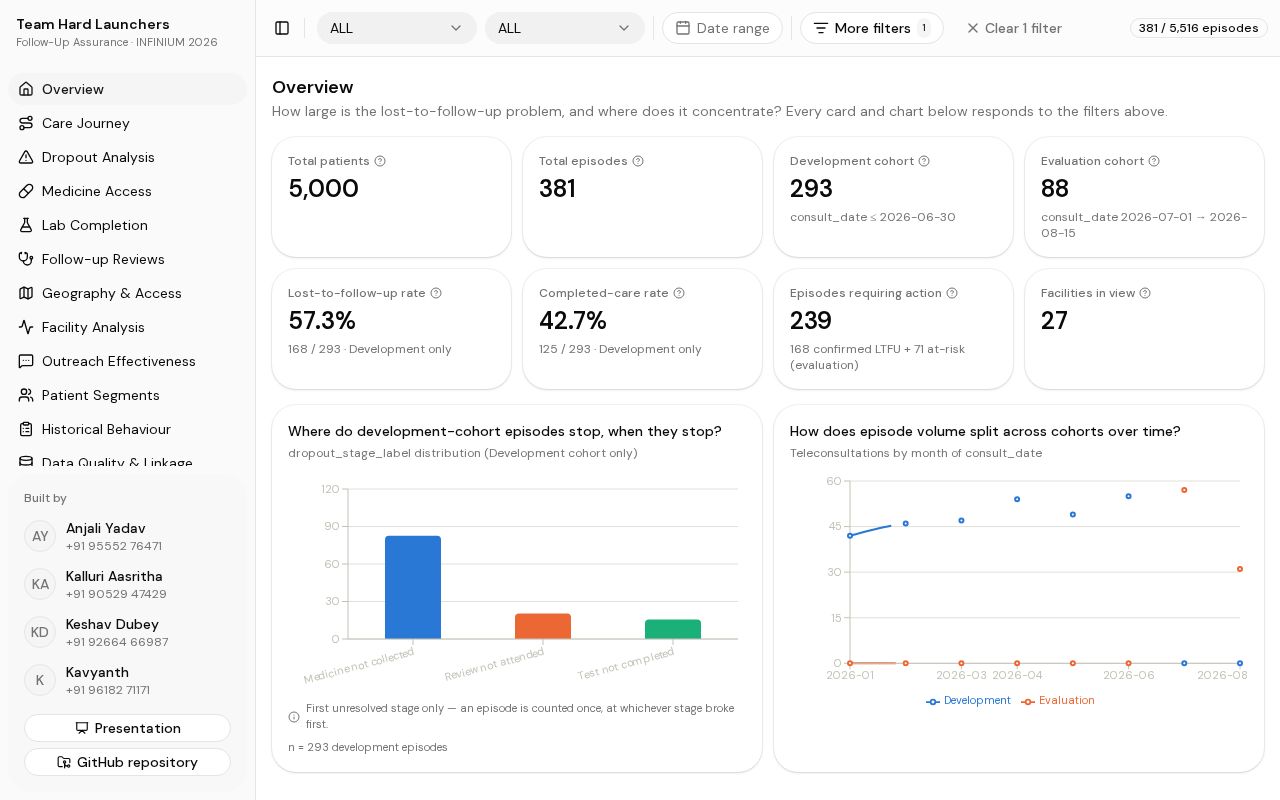Click the calendar icon in Date range
This screenshot has height=800, width=1280.
coord(683,28)
